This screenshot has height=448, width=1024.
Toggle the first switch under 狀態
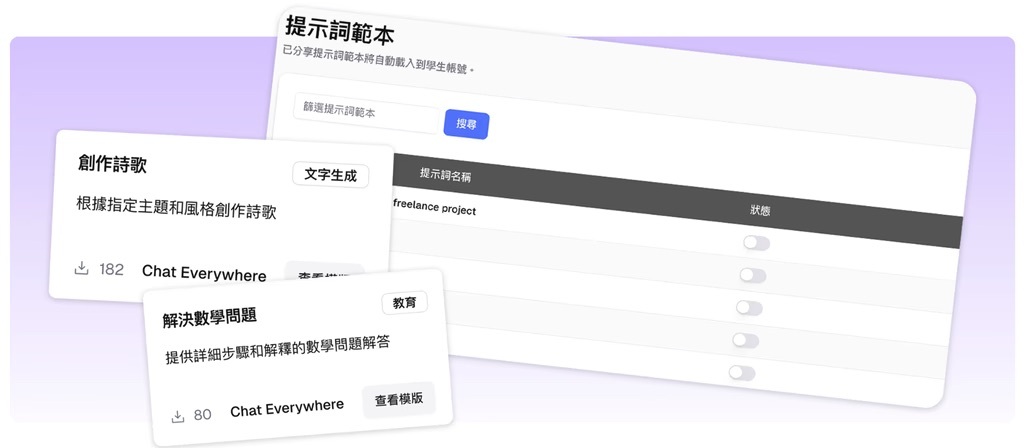coord(756,243)
